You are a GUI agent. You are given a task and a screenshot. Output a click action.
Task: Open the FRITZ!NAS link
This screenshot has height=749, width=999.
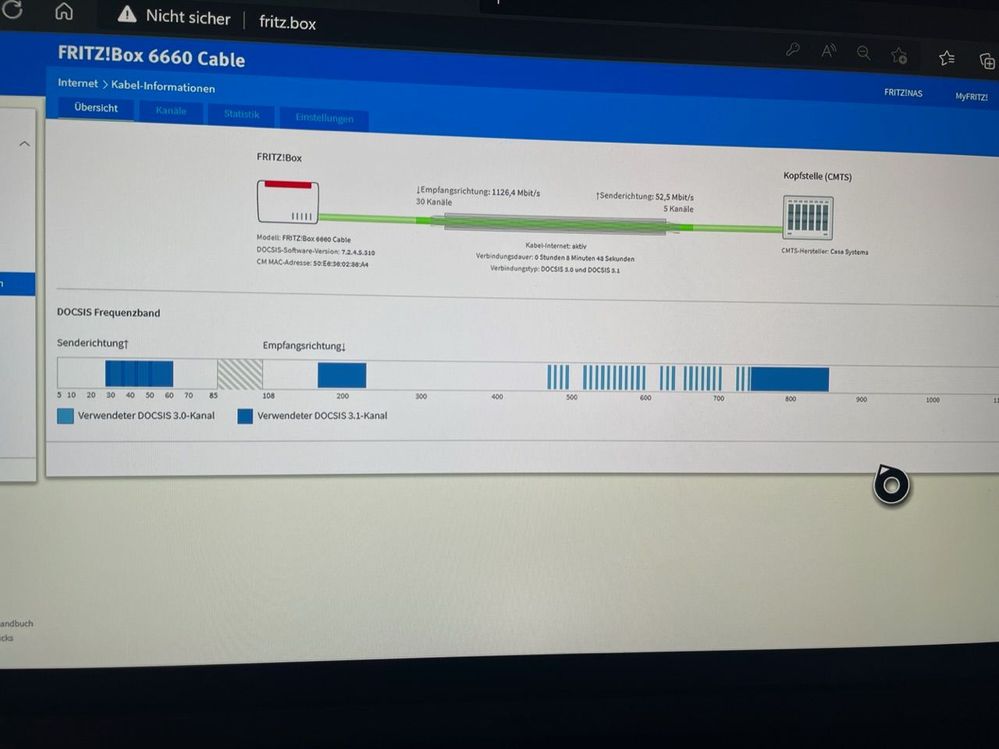(903, 93)
